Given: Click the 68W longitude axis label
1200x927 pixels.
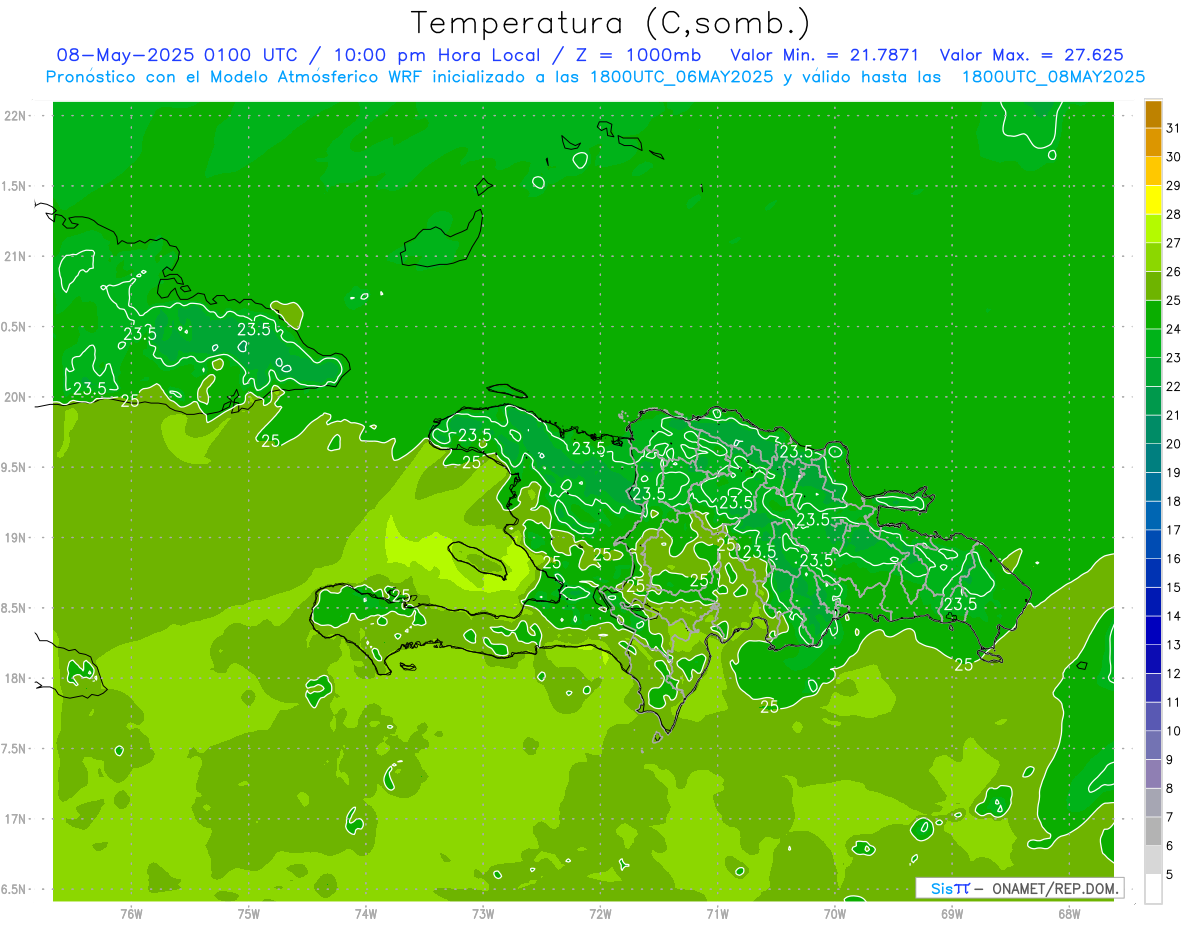Looking at the screenshot, I should coord(1069,913).
